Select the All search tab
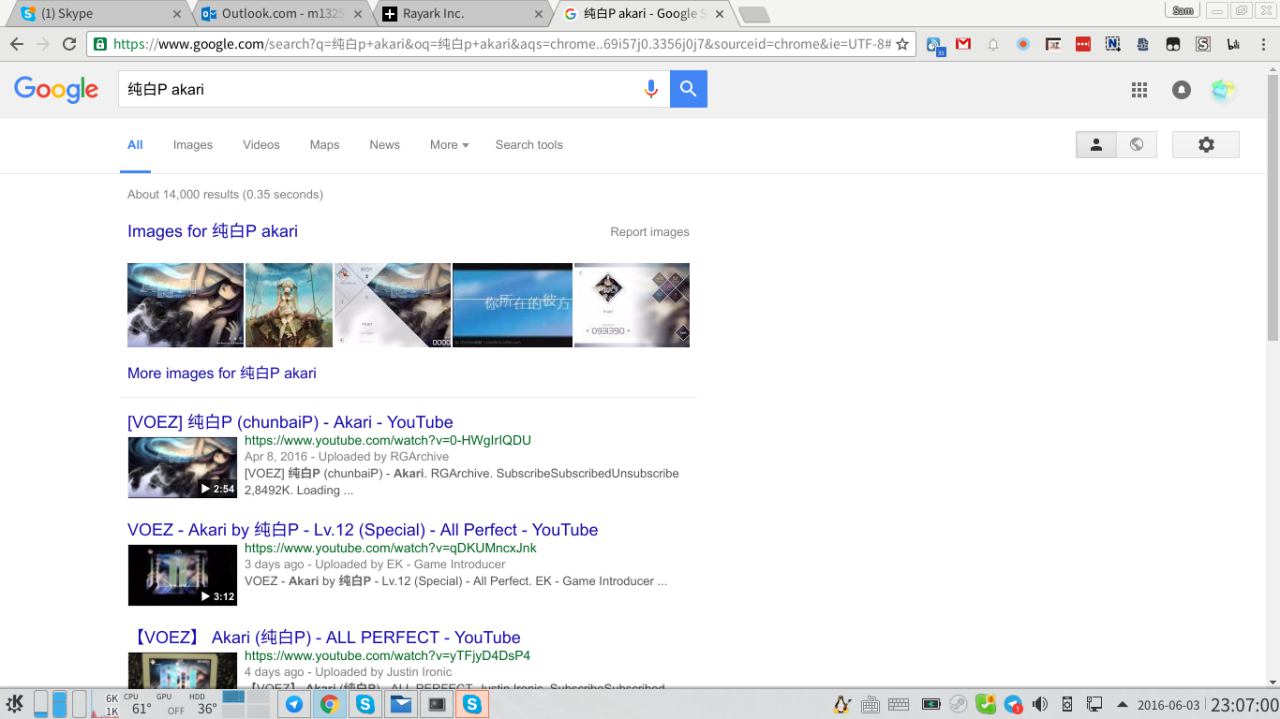 point(135,145)
